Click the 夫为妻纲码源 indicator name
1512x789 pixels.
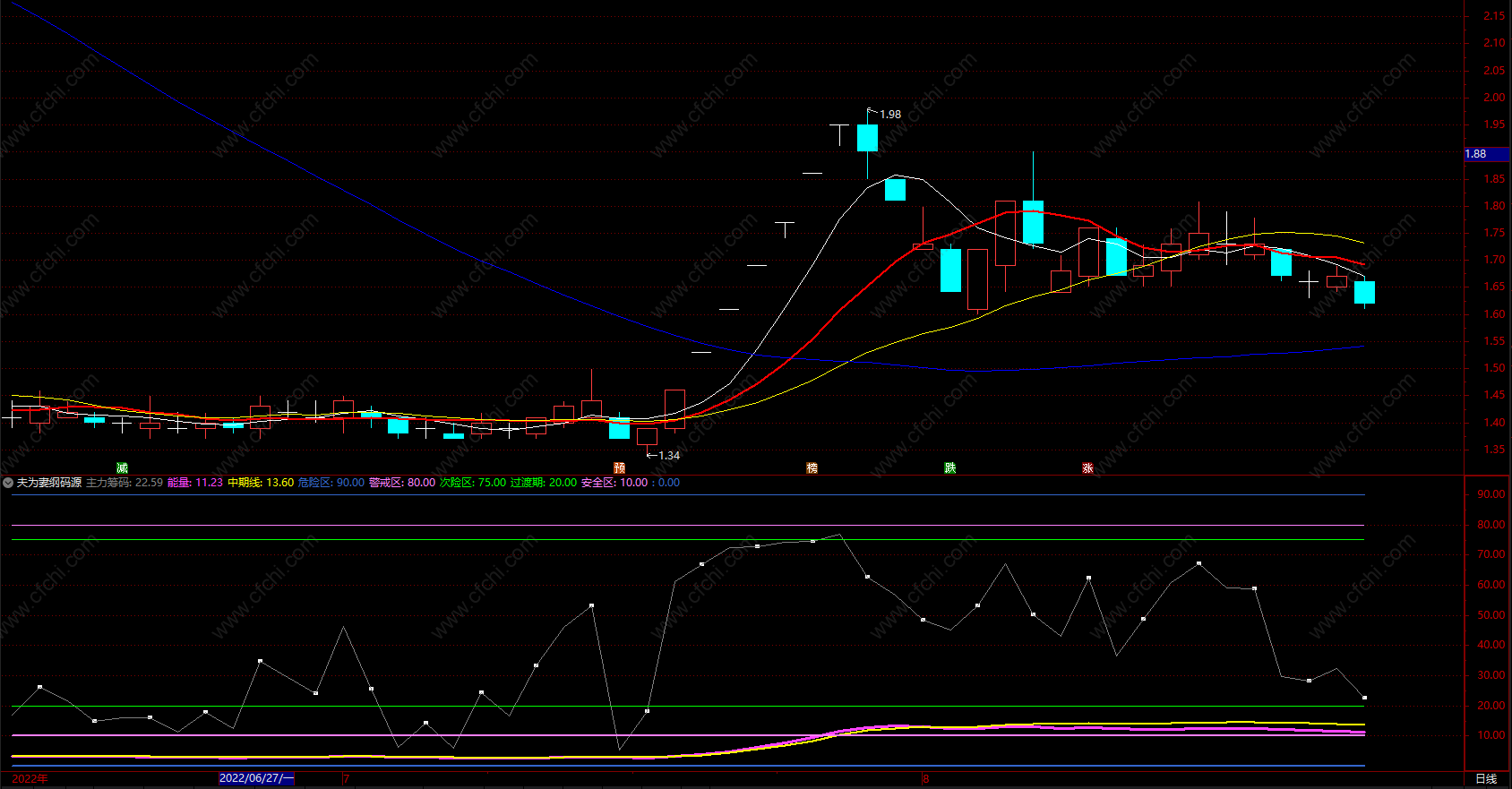[x=49, y=483]
